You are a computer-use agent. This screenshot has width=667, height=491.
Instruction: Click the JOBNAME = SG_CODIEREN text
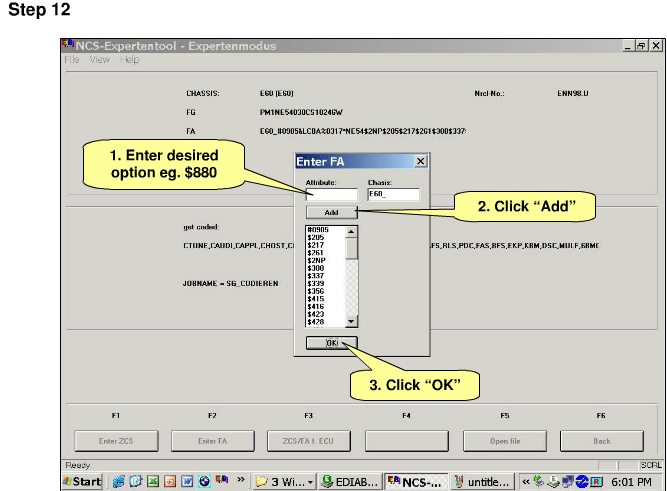click(x=231, y=283)
